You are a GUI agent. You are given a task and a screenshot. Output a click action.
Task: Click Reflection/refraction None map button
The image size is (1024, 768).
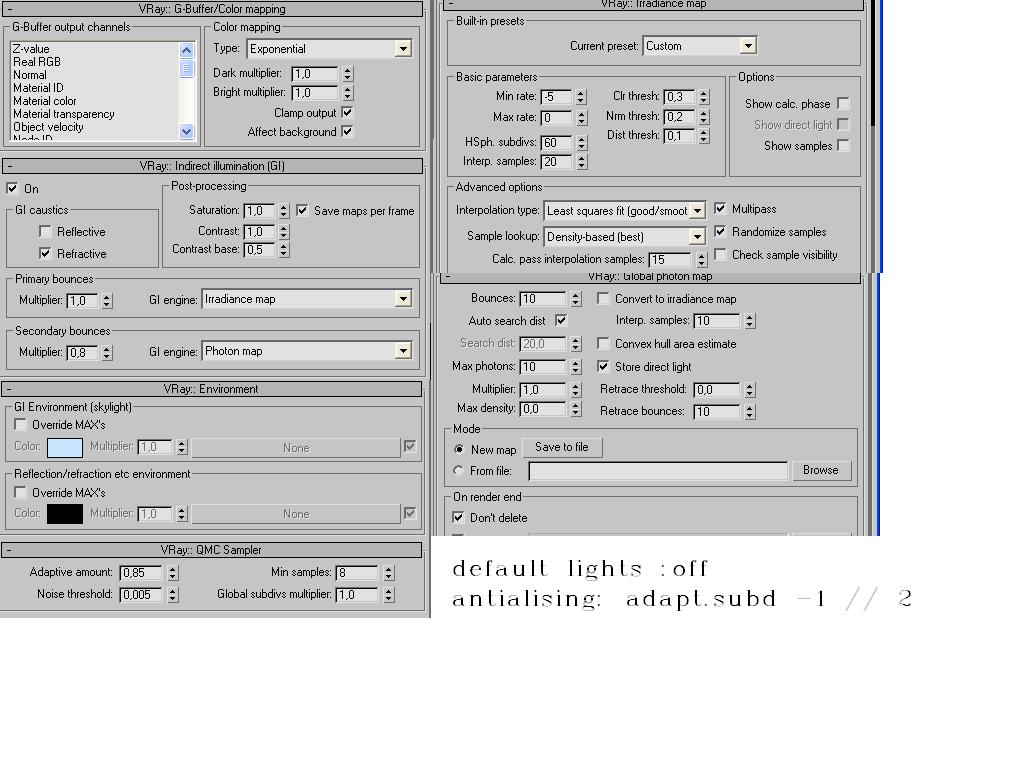coord(296,514)
